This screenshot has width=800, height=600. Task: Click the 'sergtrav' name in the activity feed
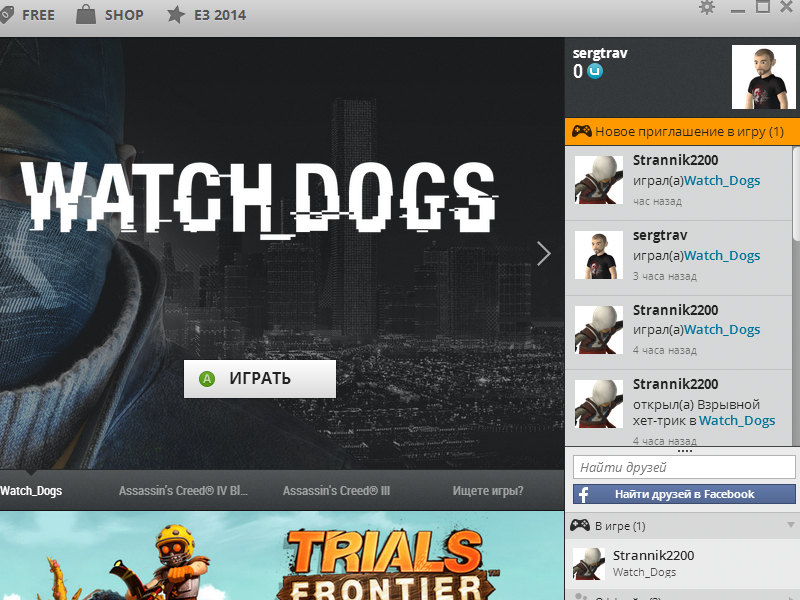(x=660, y=235)
